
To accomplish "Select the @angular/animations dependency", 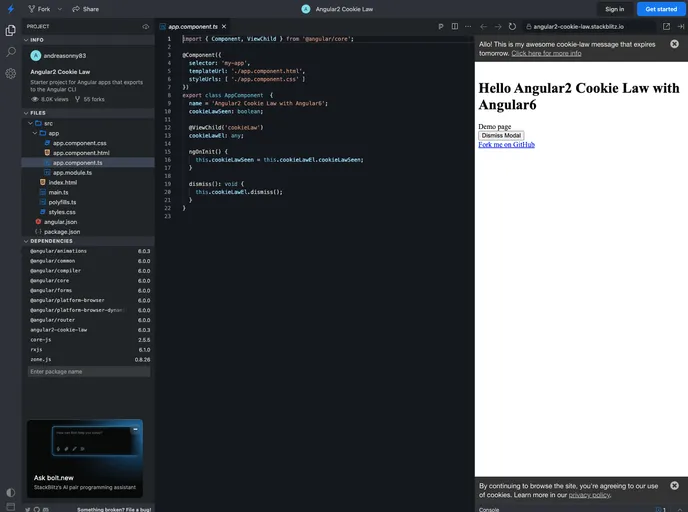I will pos(88,251).
